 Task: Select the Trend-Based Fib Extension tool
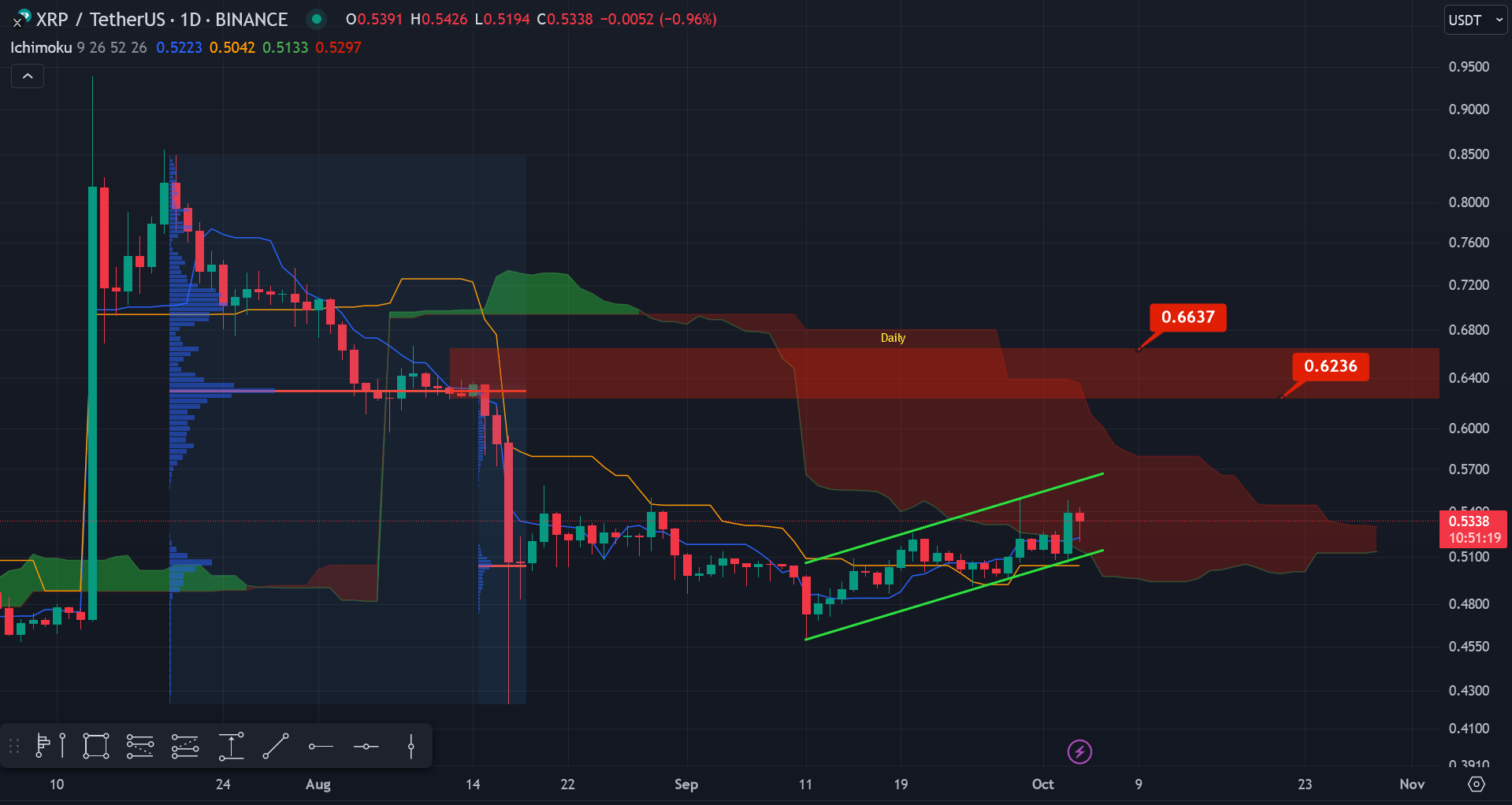pyautogui.click(x=185, y=746)
